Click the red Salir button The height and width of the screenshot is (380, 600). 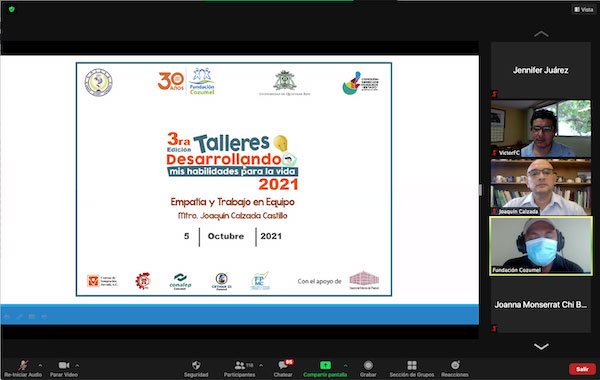[582, 369]
